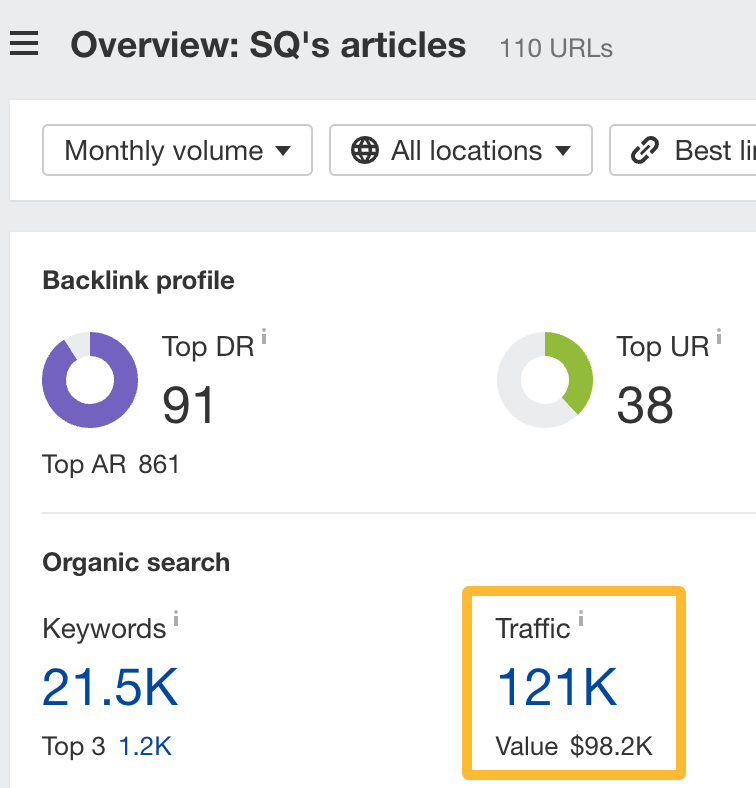756x788 pixels.
Task: Click the 110 URLs count label
Action: (x=556, y=47)
